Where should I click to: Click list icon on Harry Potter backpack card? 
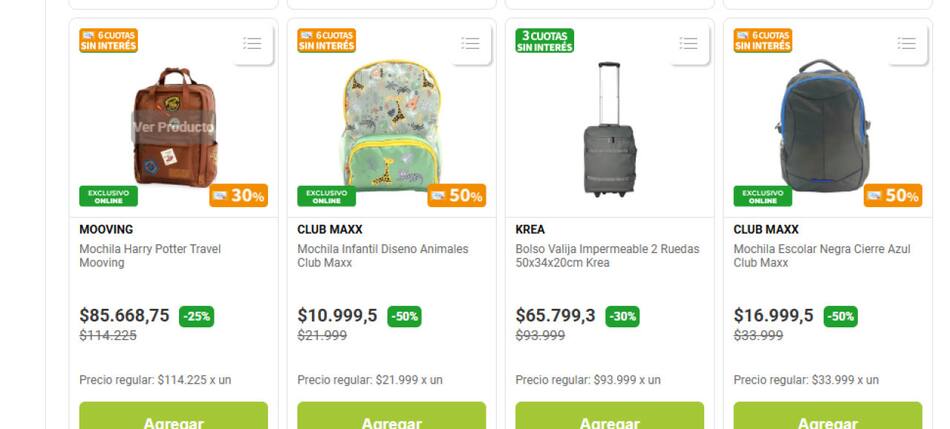click(252, 43)
